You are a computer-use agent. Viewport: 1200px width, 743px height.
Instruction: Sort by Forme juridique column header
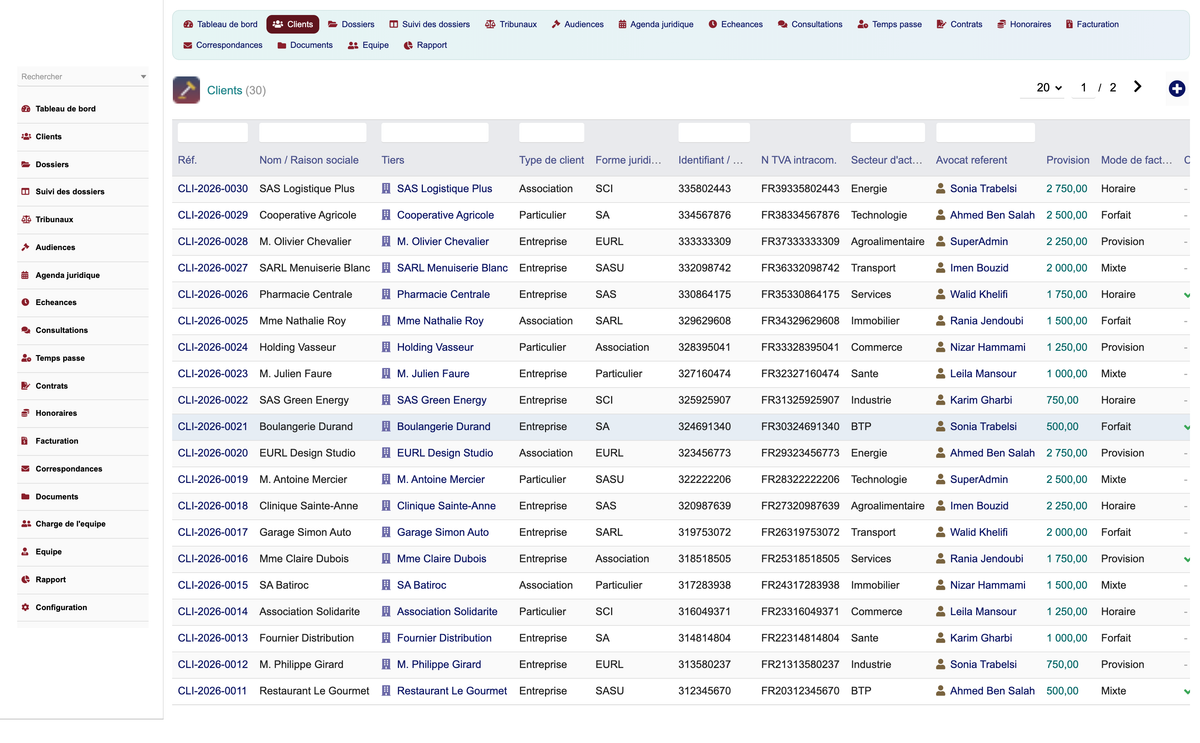(628, 160)
